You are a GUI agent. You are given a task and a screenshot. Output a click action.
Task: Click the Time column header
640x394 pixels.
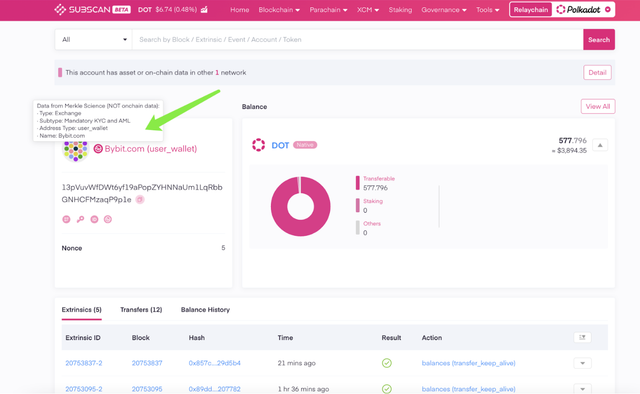tap(285, 338)
